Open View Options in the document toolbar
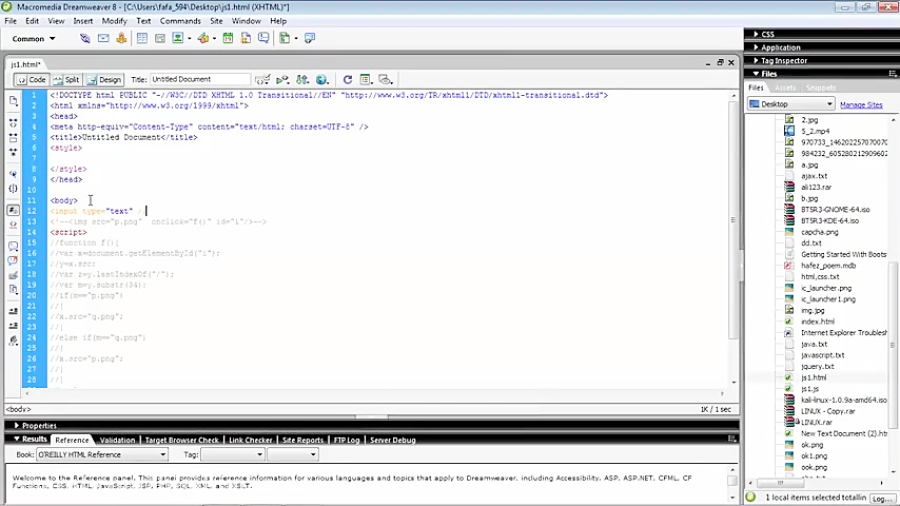 365,80
